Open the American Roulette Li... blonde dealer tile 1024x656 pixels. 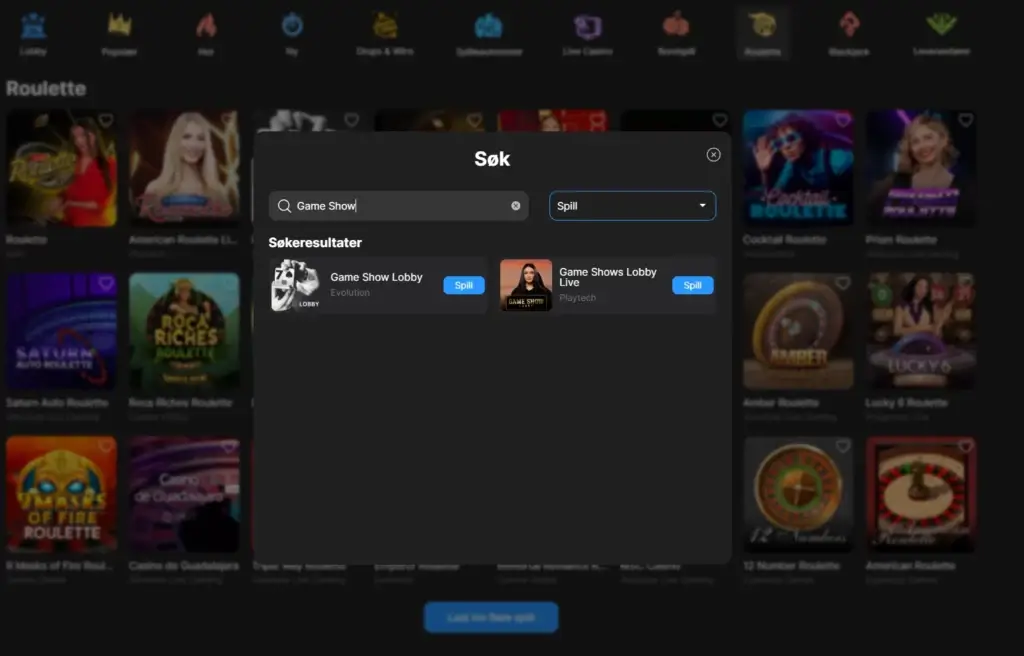[x=184, y=169]
